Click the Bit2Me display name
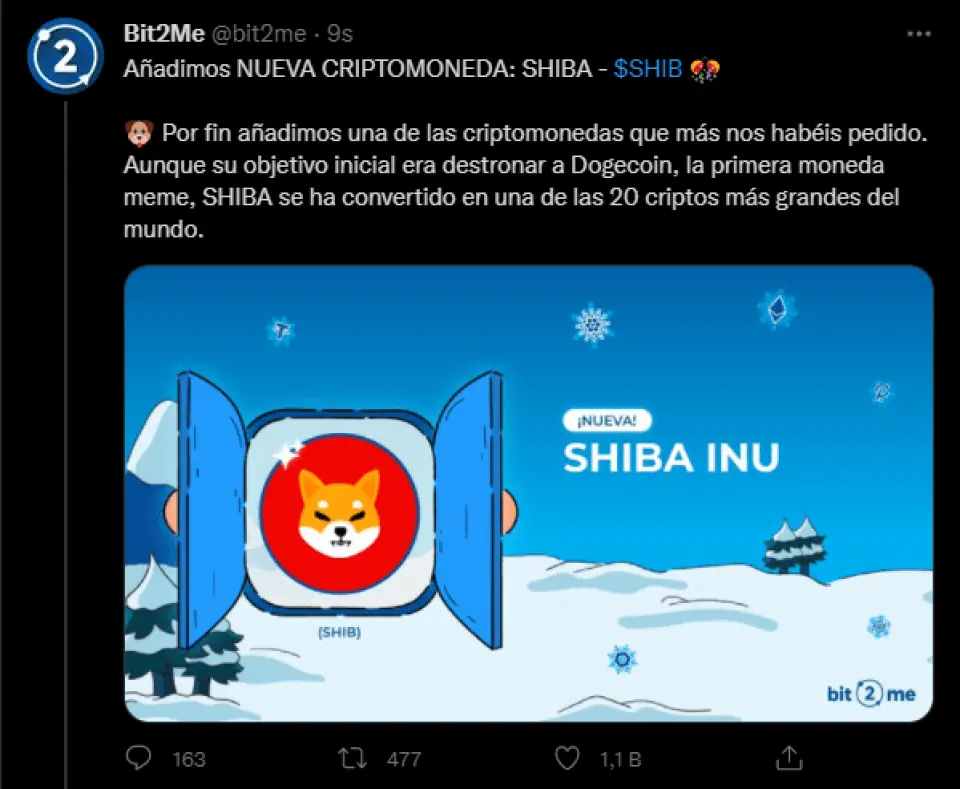Image resolution: width=960 pixels, height=789 pixels. tap(164, 33)
